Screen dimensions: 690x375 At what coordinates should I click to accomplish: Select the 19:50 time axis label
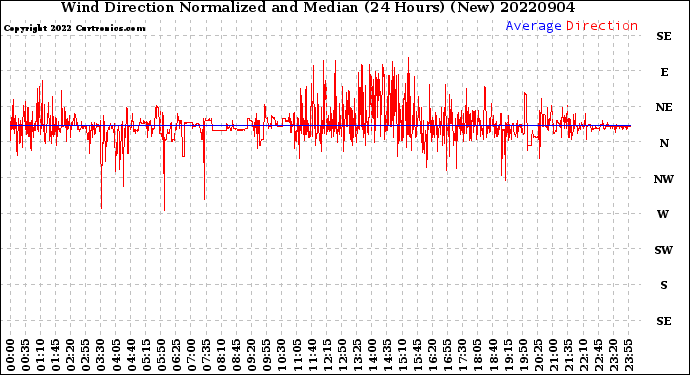point(524,355)
